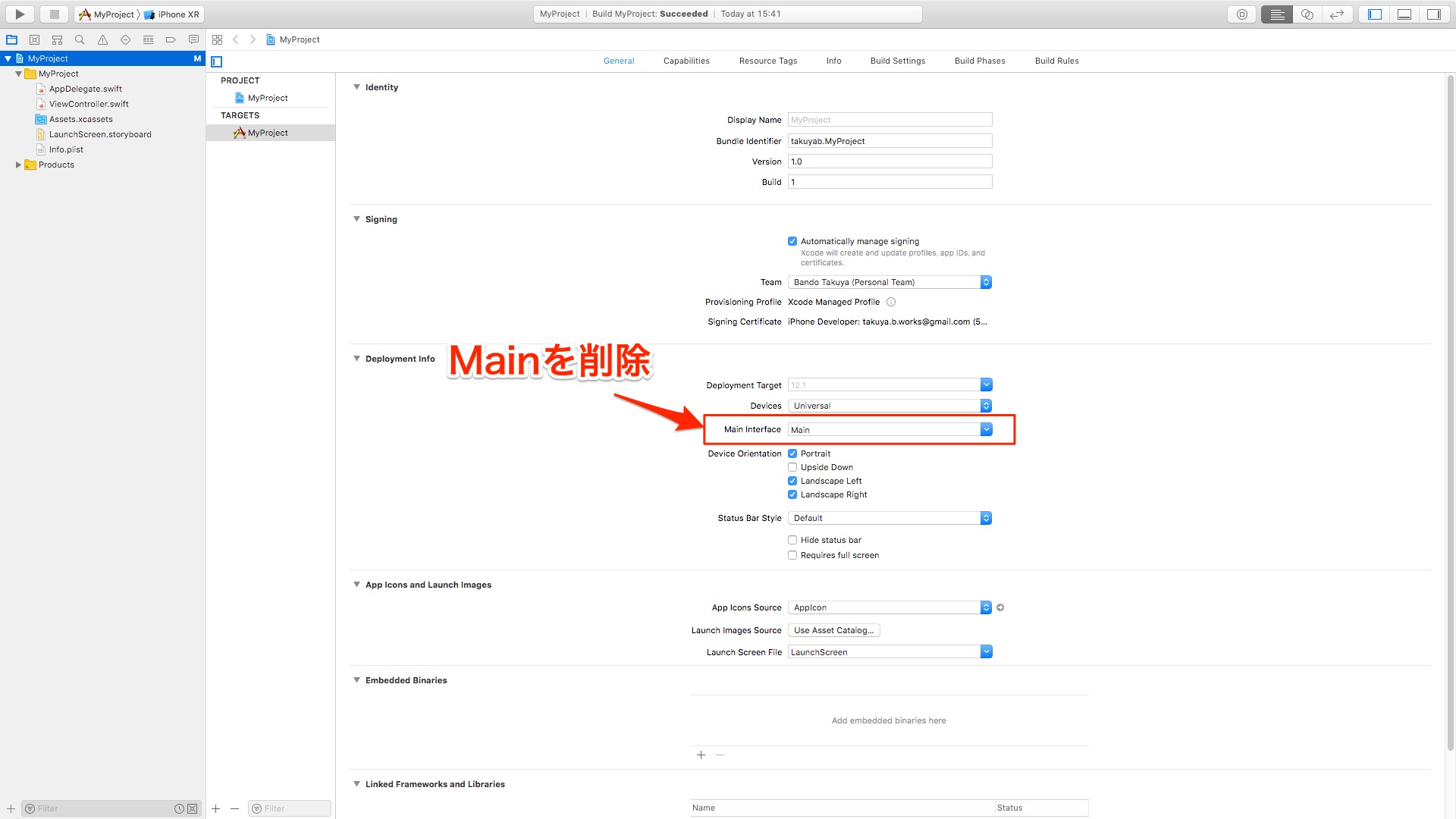Add an embedded binary with plus

[x=701, y=755]
